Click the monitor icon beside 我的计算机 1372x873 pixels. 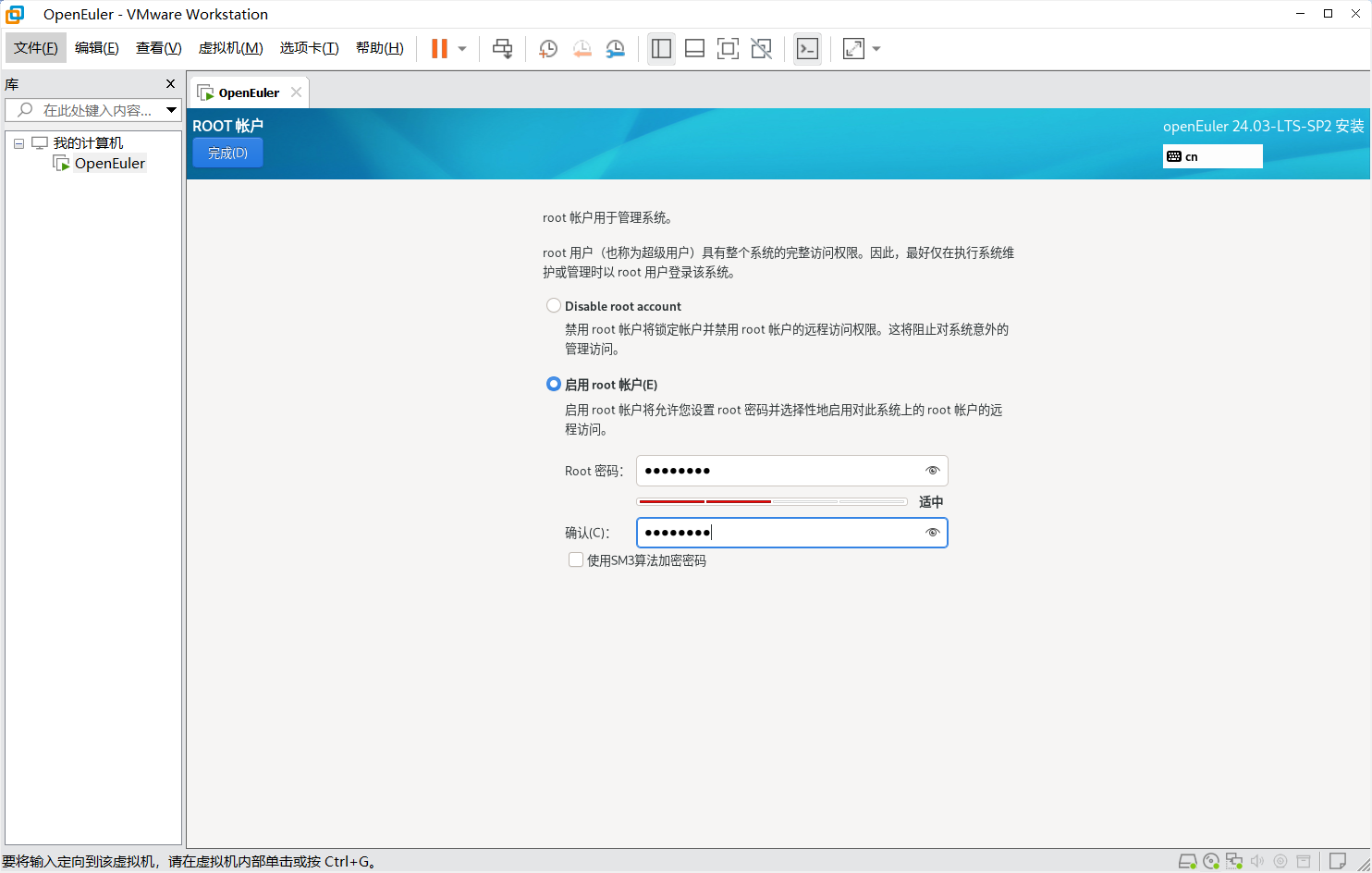coord(40,143)
